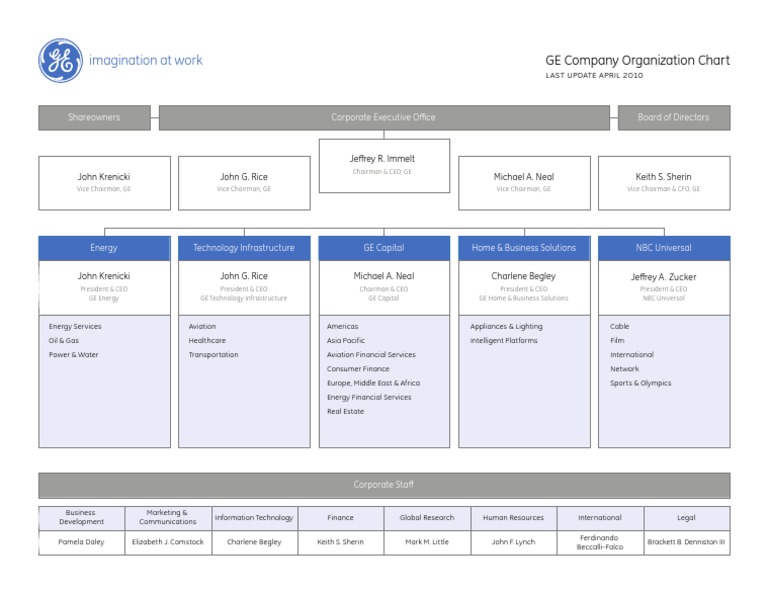The width and height of the screenshot is (768, 594).
Task: Click 'Consumer Finance' item
Action: click(358, 369)
